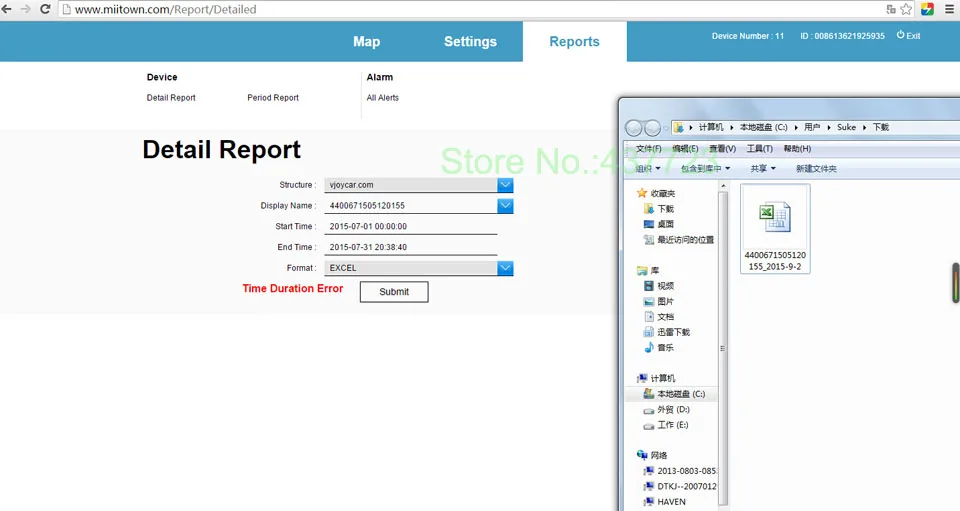Click 本地磁盘 (C:) in the address path
Image resolution: width=960 pixels, height=511 pixels.
coord(763,127)
